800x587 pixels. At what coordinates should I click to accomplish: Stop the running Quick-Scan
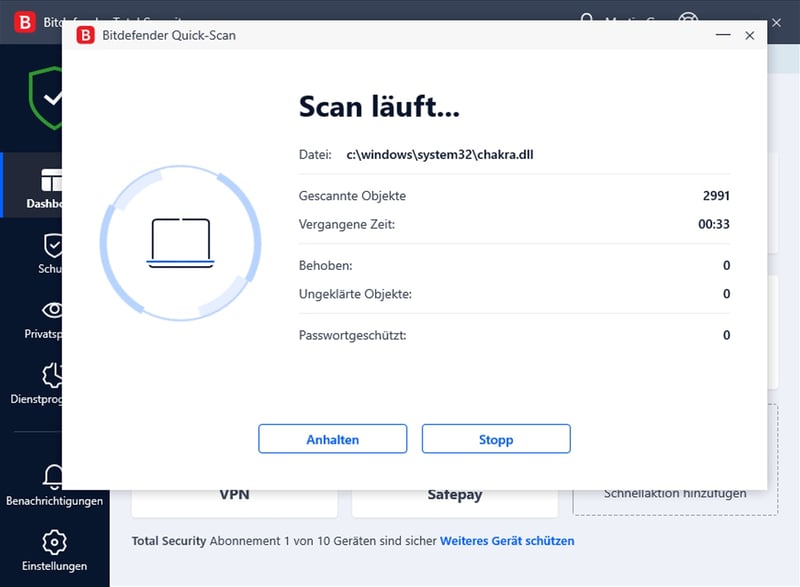click(x=496, y=439)
